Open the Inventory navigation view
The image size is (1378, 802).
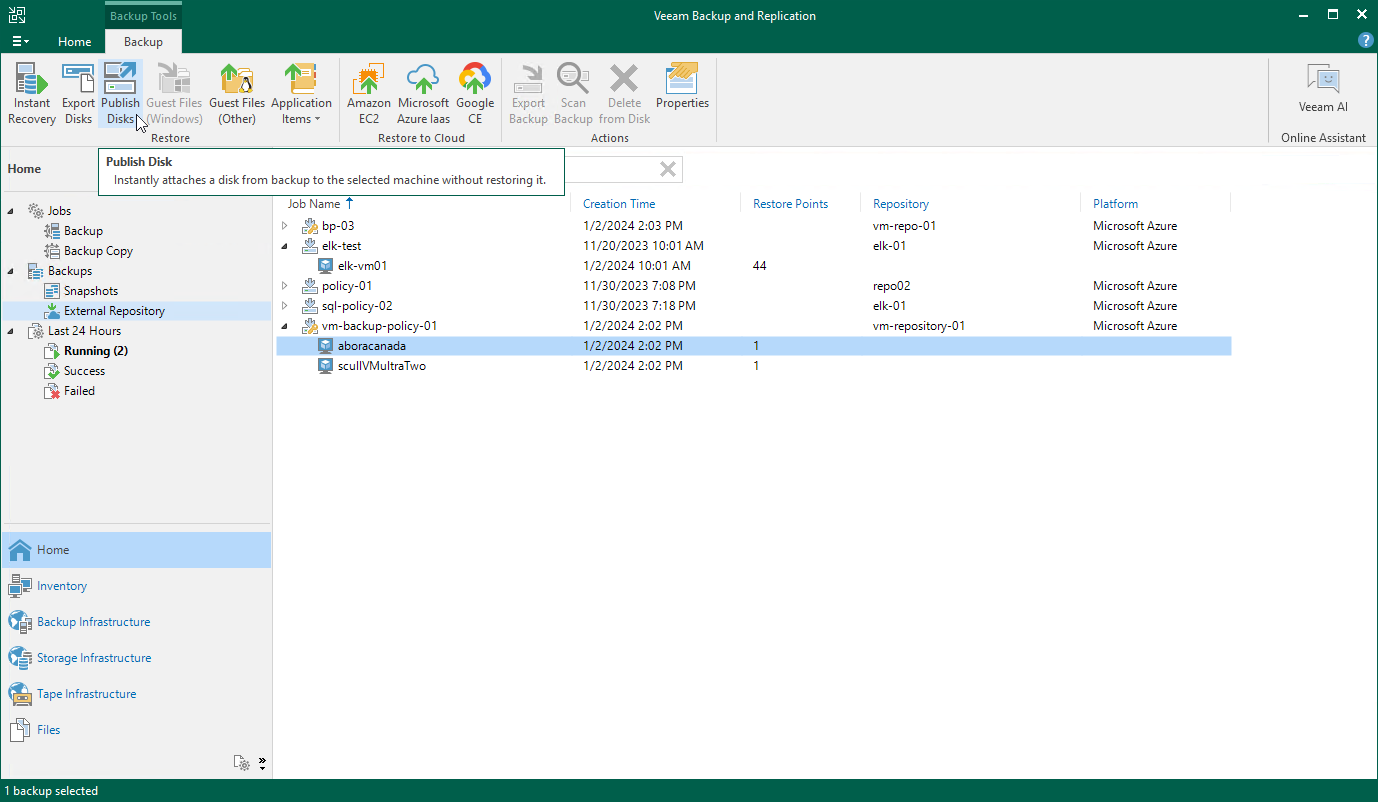pyautogui.click(x=136, y=586)
